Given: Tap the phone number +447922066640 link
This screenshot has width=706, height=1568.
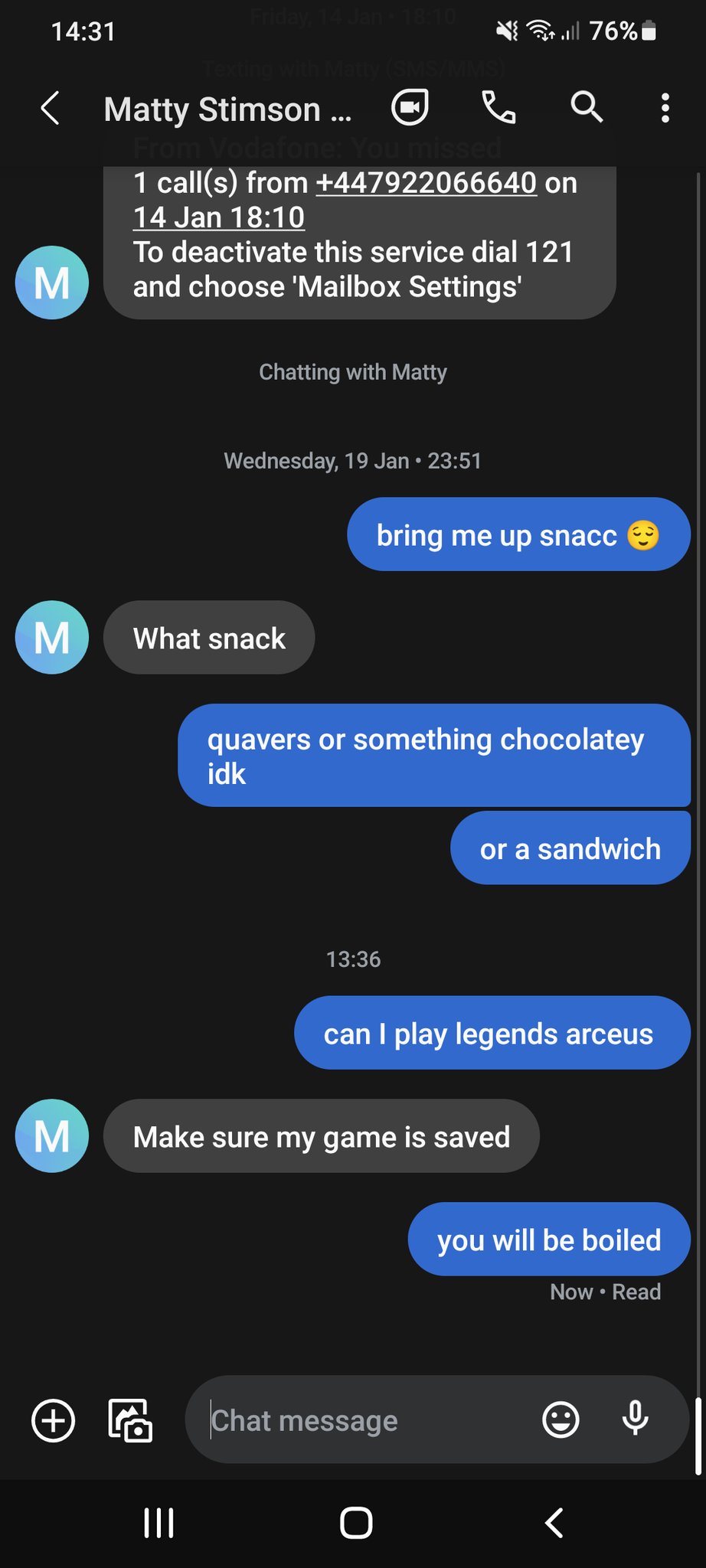Looking at the screenshot, I should (x=426, y=183).
